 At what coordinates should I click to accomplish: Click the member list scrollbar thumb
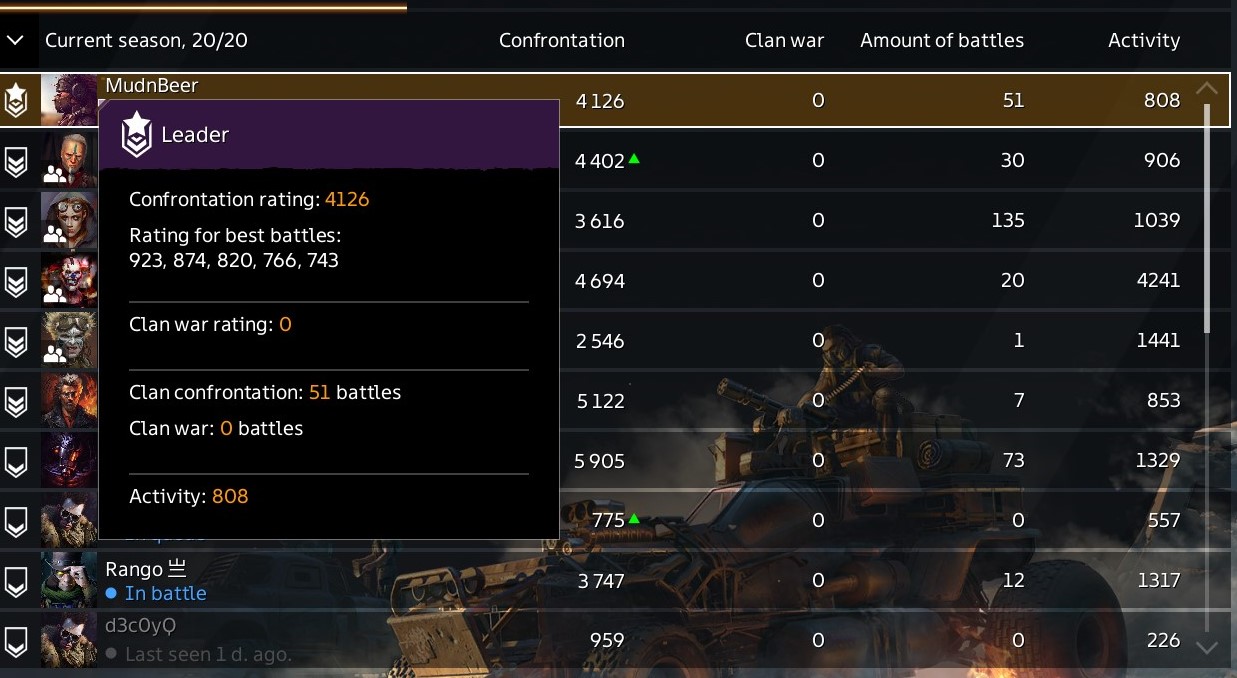pos(1207,215)
